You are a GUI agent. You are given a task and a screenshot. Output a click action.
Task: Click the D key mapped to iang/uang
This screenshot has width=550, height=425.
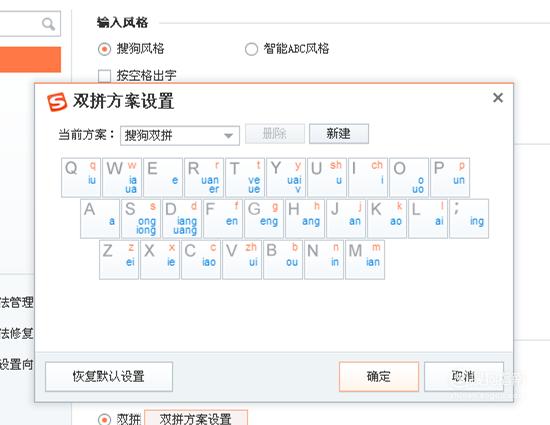[182, 219]
